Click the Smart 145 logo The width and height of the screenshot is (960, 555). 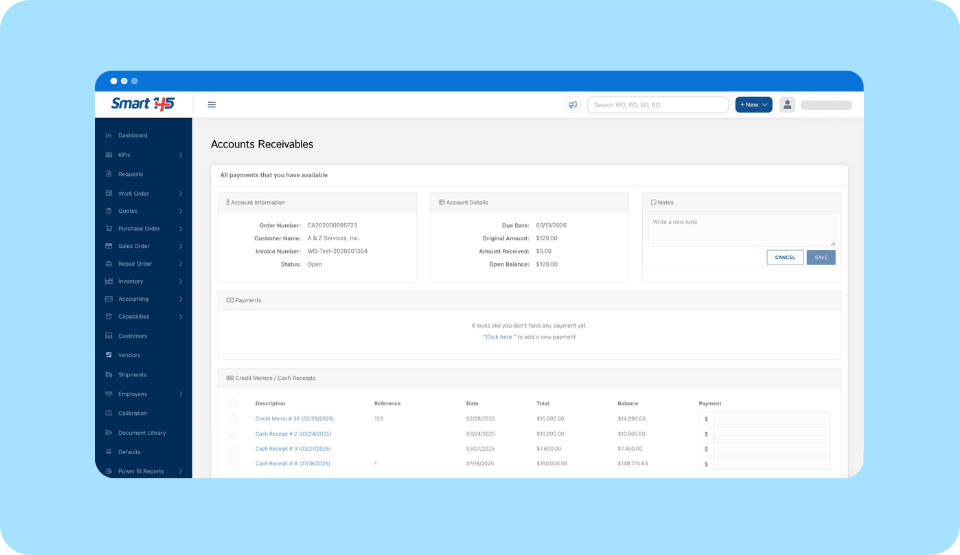pyautogui.click(x=143, y=104)
